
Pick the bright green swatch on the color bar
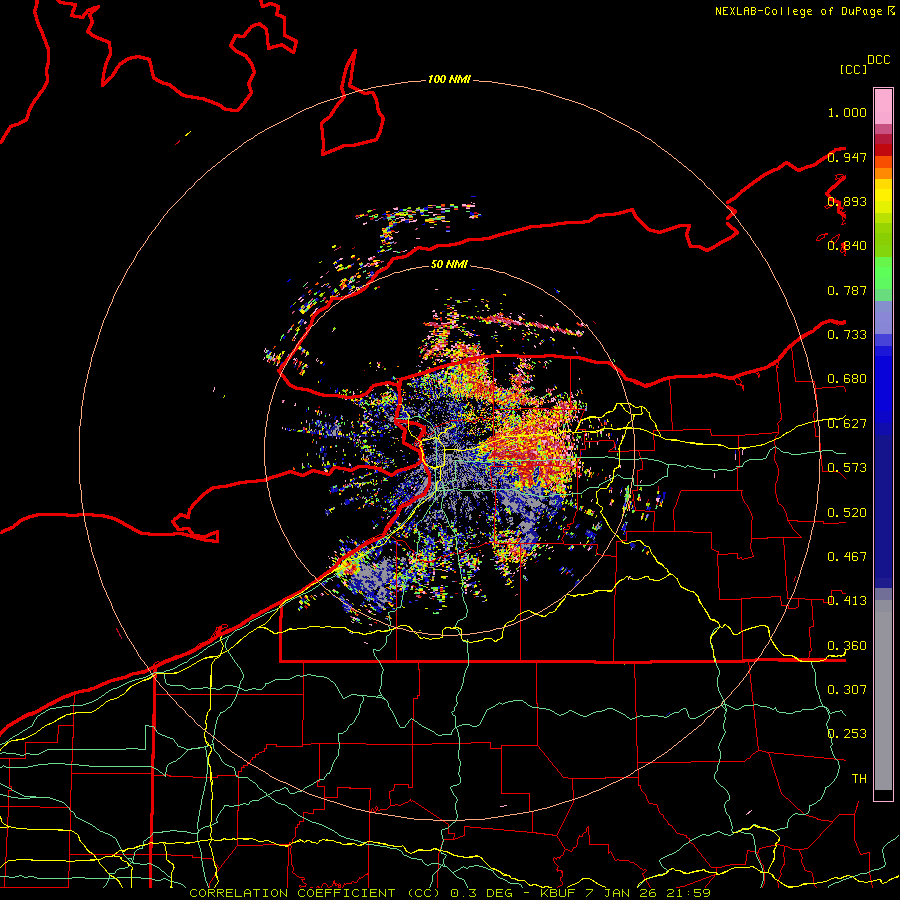coord(883,273)
